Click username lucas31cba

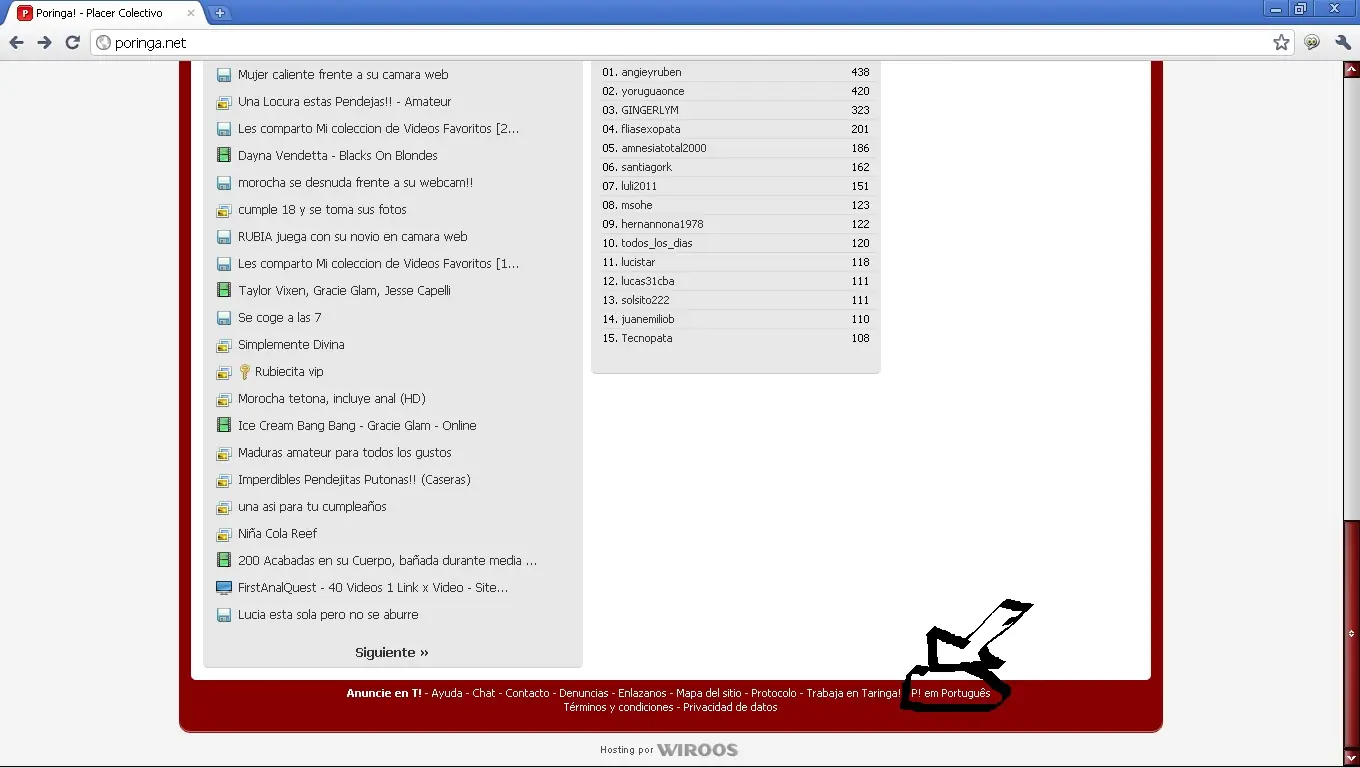pos(648,281)
